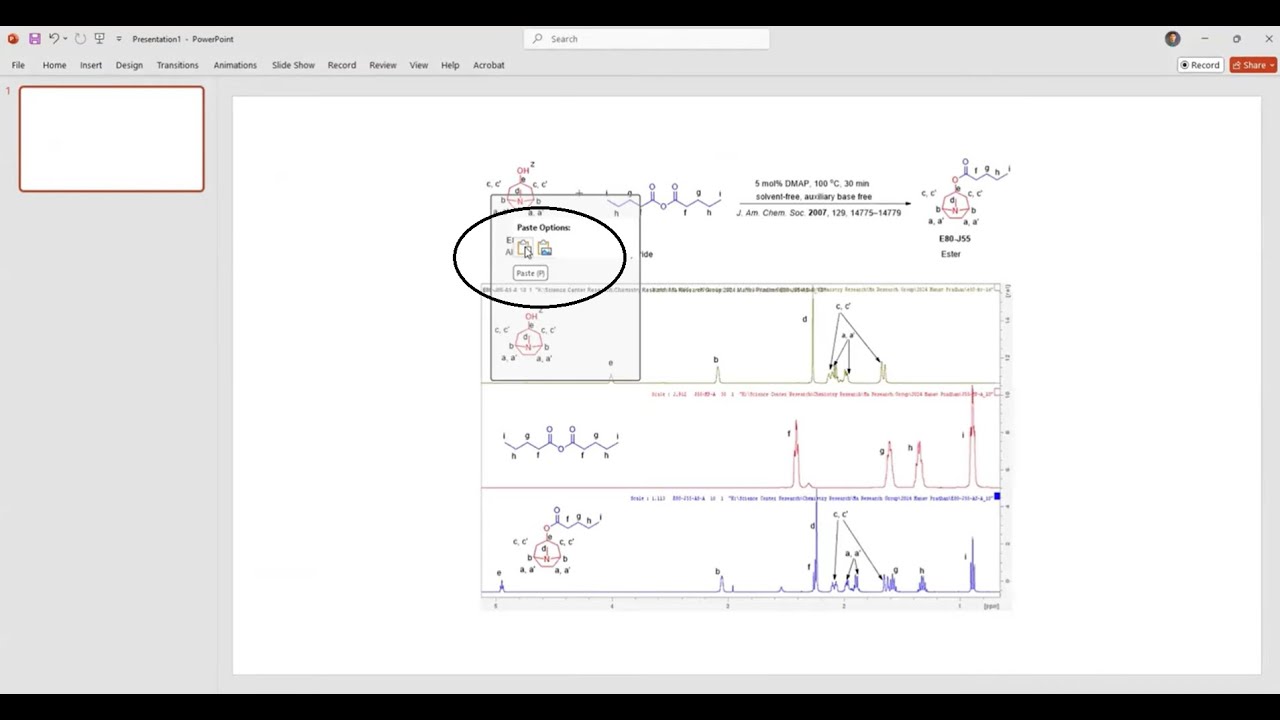Select the Transitions tab
The image size is (1280, 720).
tap(177, 65)
